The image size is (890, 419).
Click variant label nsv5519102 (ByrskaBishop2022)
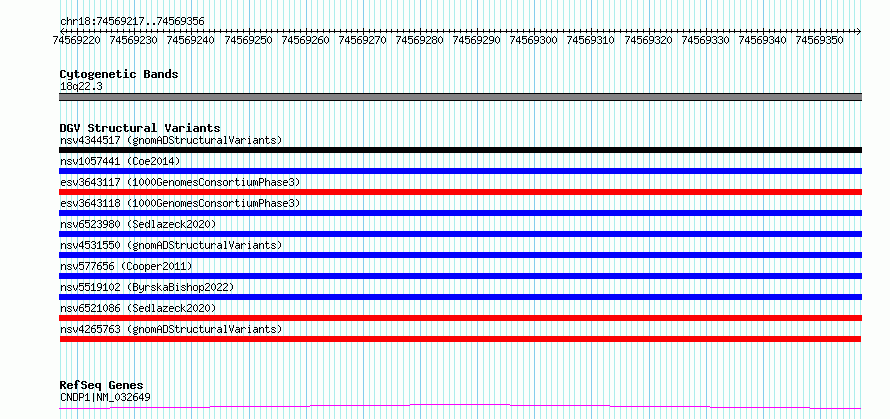147,287
